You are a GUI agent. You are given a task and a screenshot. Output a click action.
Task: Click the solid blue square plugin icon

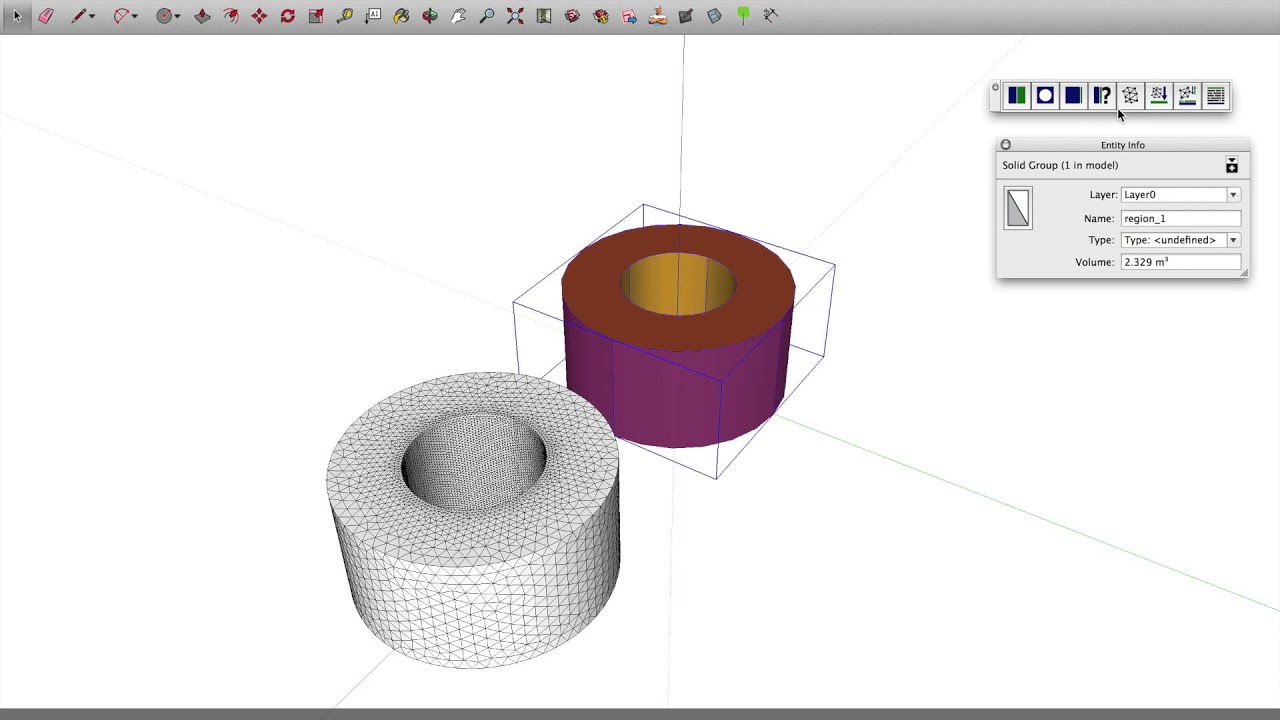(x=1073, y=95)
